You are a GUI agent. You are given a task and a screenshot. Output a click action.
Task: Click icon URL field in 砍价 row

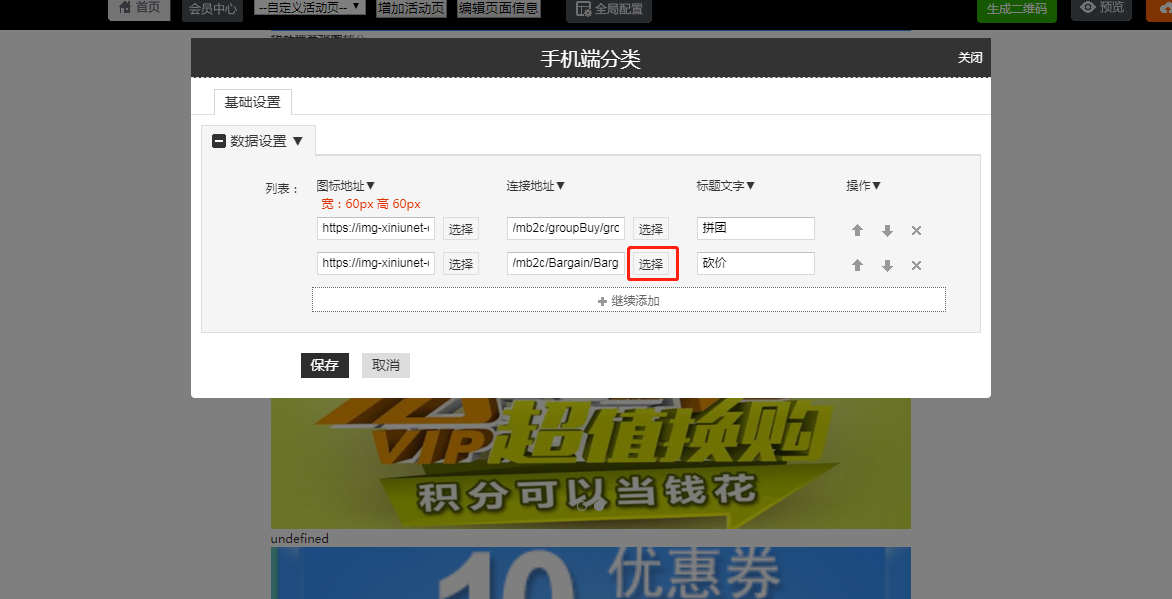click(376, 263)
